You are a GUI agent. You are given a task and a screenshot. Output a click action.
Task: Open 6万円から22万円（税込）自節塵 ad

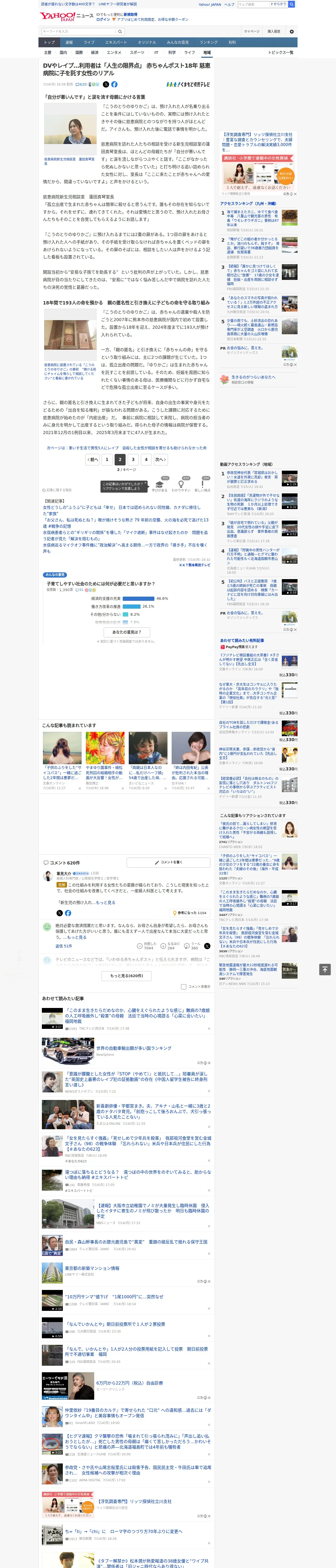(129, 1383)
